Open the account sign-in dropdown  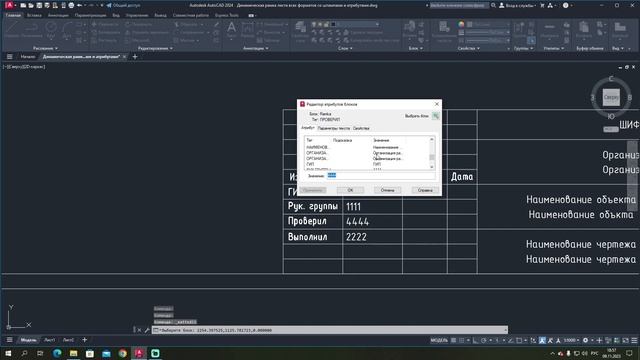point(518,5)
